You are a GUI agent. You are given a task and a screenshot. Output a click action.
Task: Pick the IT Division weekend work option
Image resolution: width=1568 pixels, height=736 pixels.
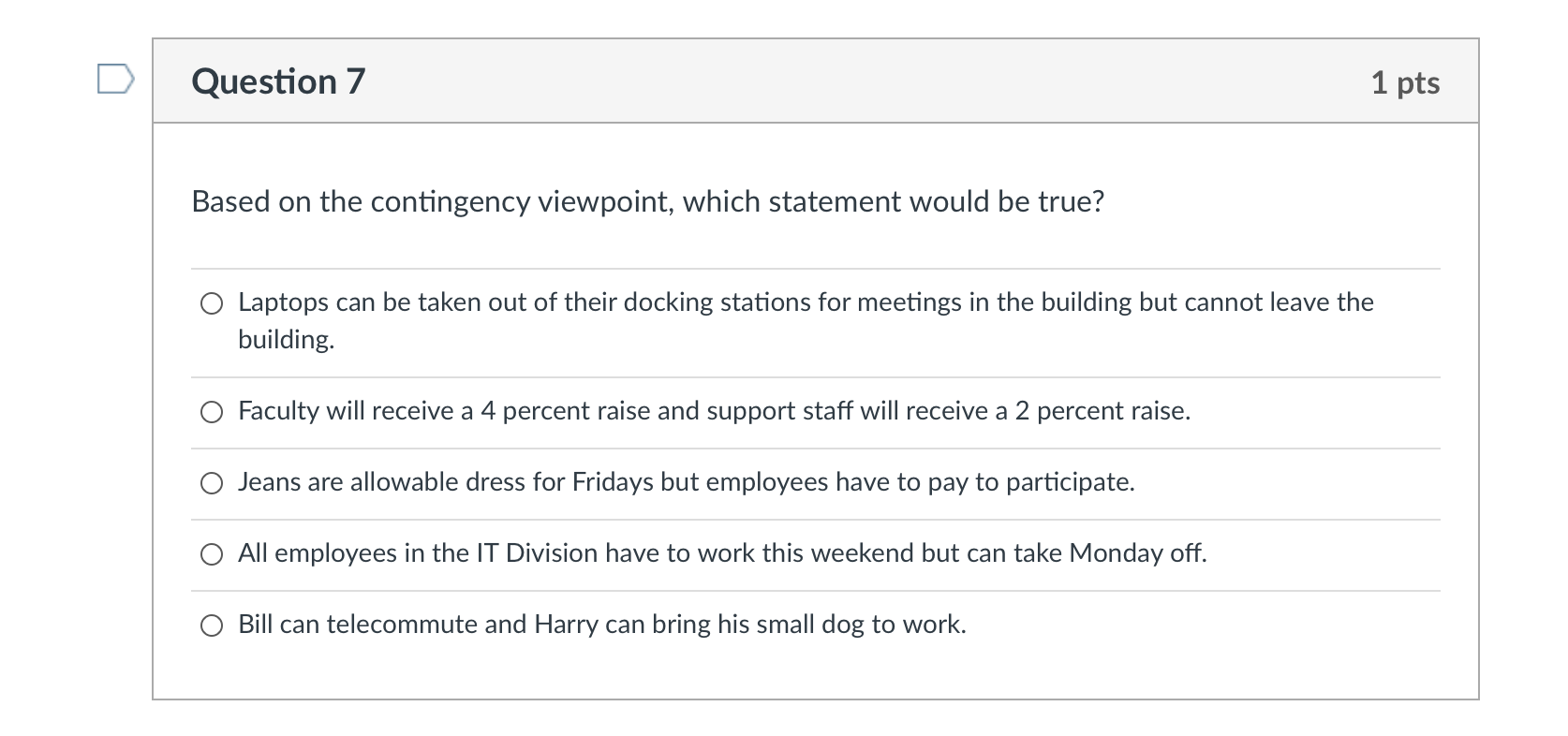click(212, 554)
